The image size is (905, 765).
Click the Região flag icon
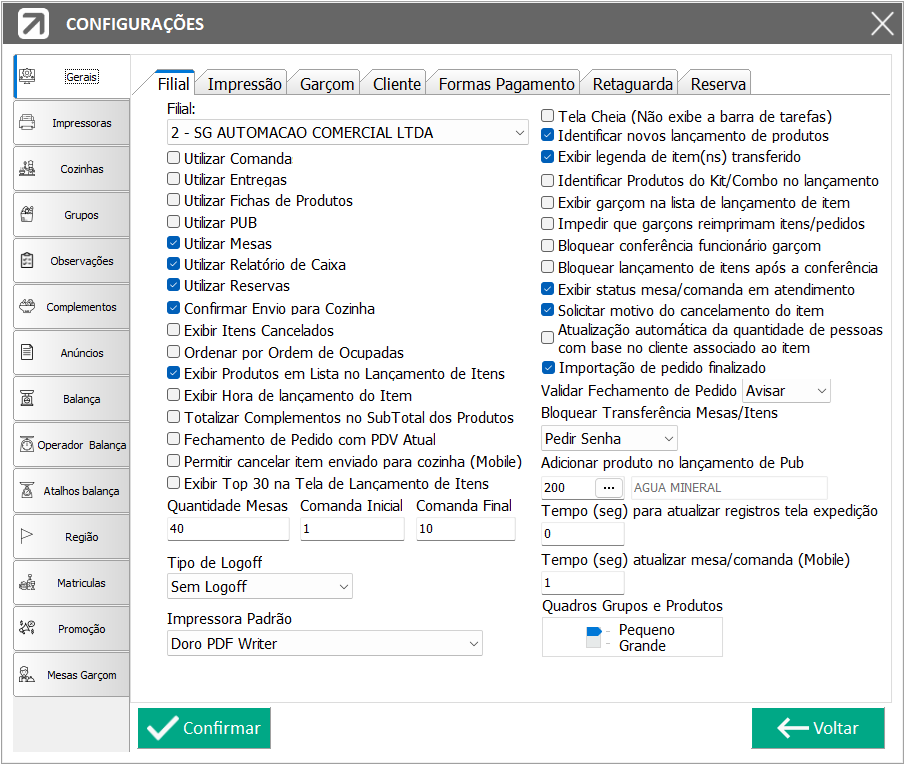click(27, 536)
